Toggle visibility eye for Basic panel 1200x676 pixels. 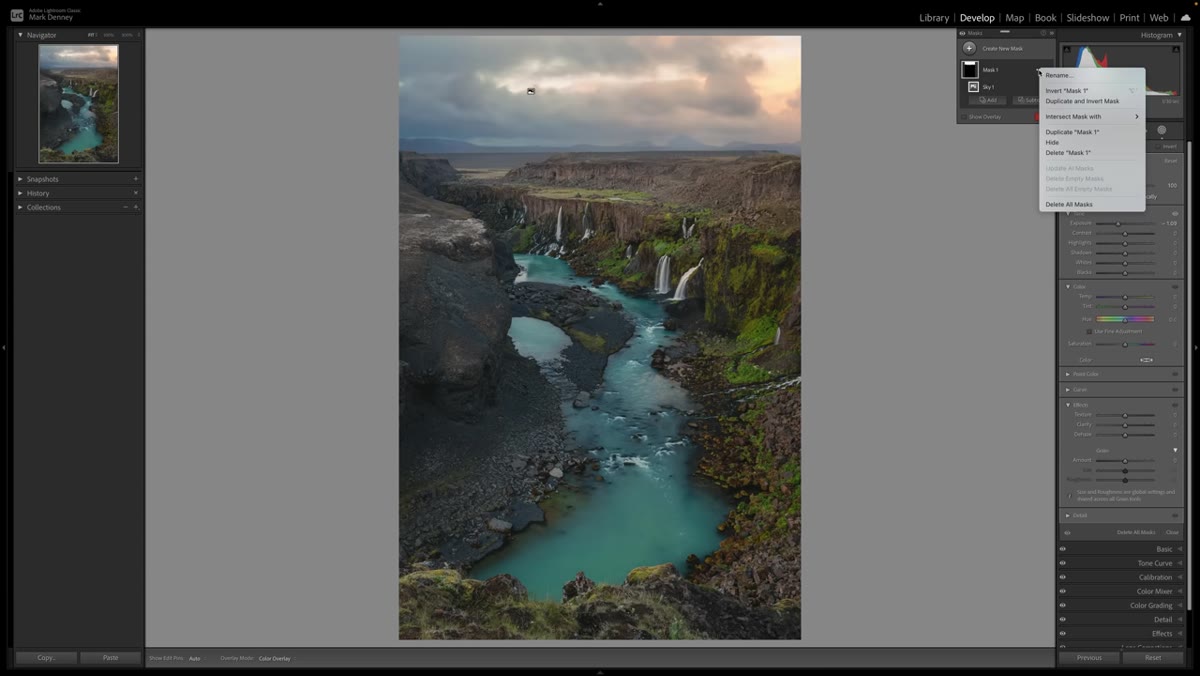[1063, 549]
